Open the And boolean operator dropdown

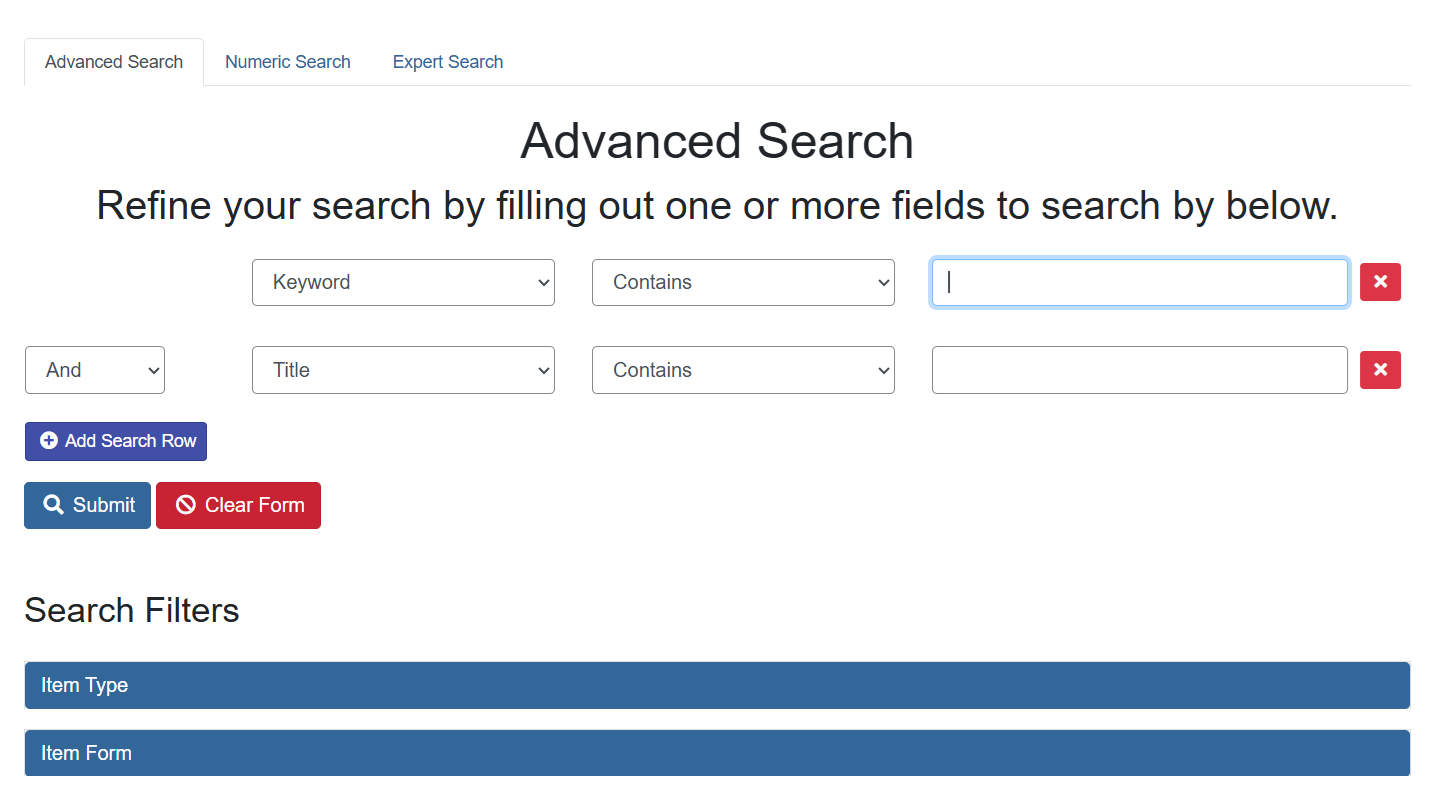point(94,370)
